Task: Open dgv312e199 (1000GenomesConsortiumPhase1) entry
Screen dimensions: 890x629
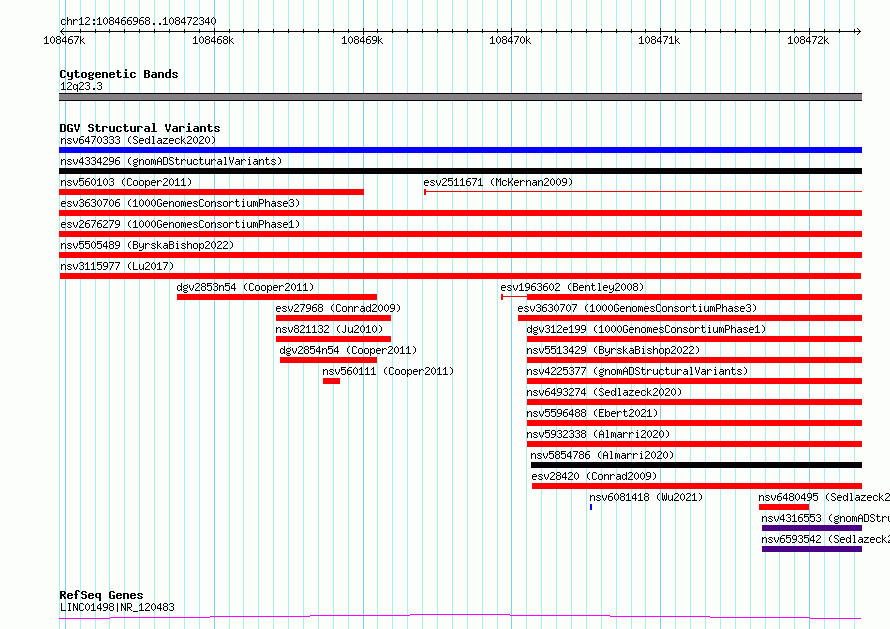Action: click(x=646, y=329)
